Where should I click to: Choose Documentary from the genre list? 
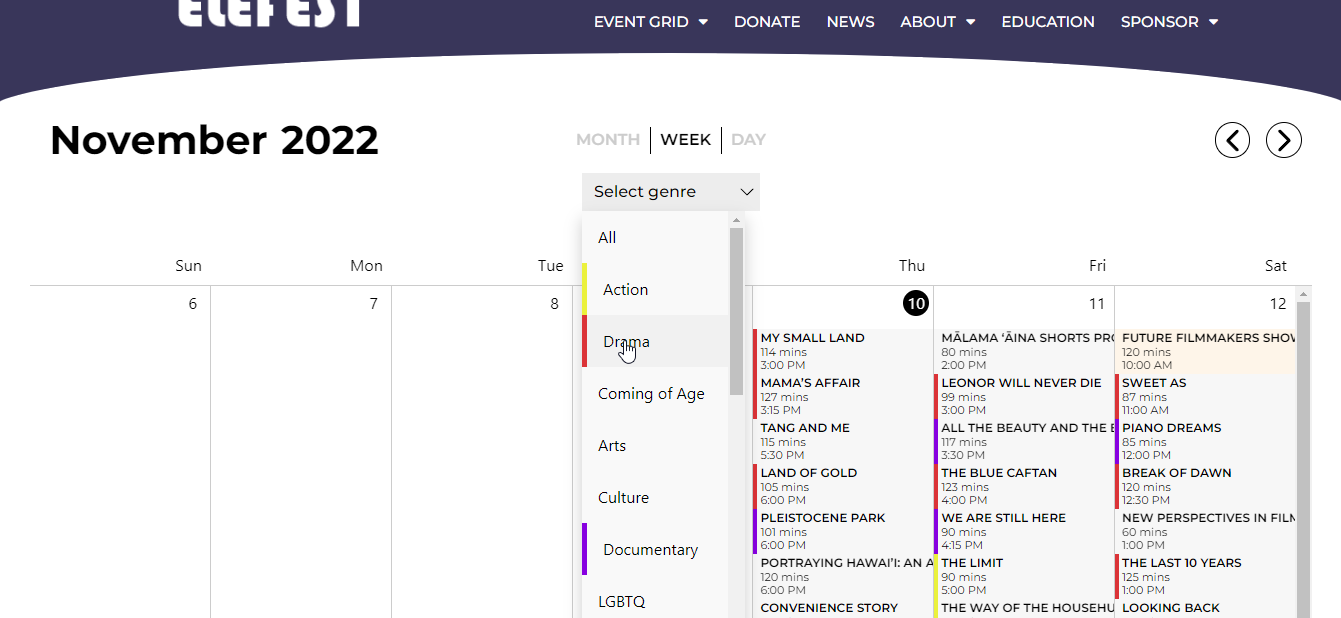point(650,550)
